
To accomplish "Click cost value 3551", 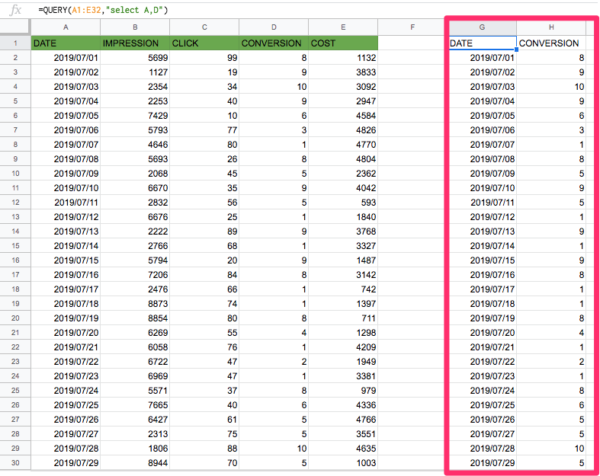I will 343,434.
